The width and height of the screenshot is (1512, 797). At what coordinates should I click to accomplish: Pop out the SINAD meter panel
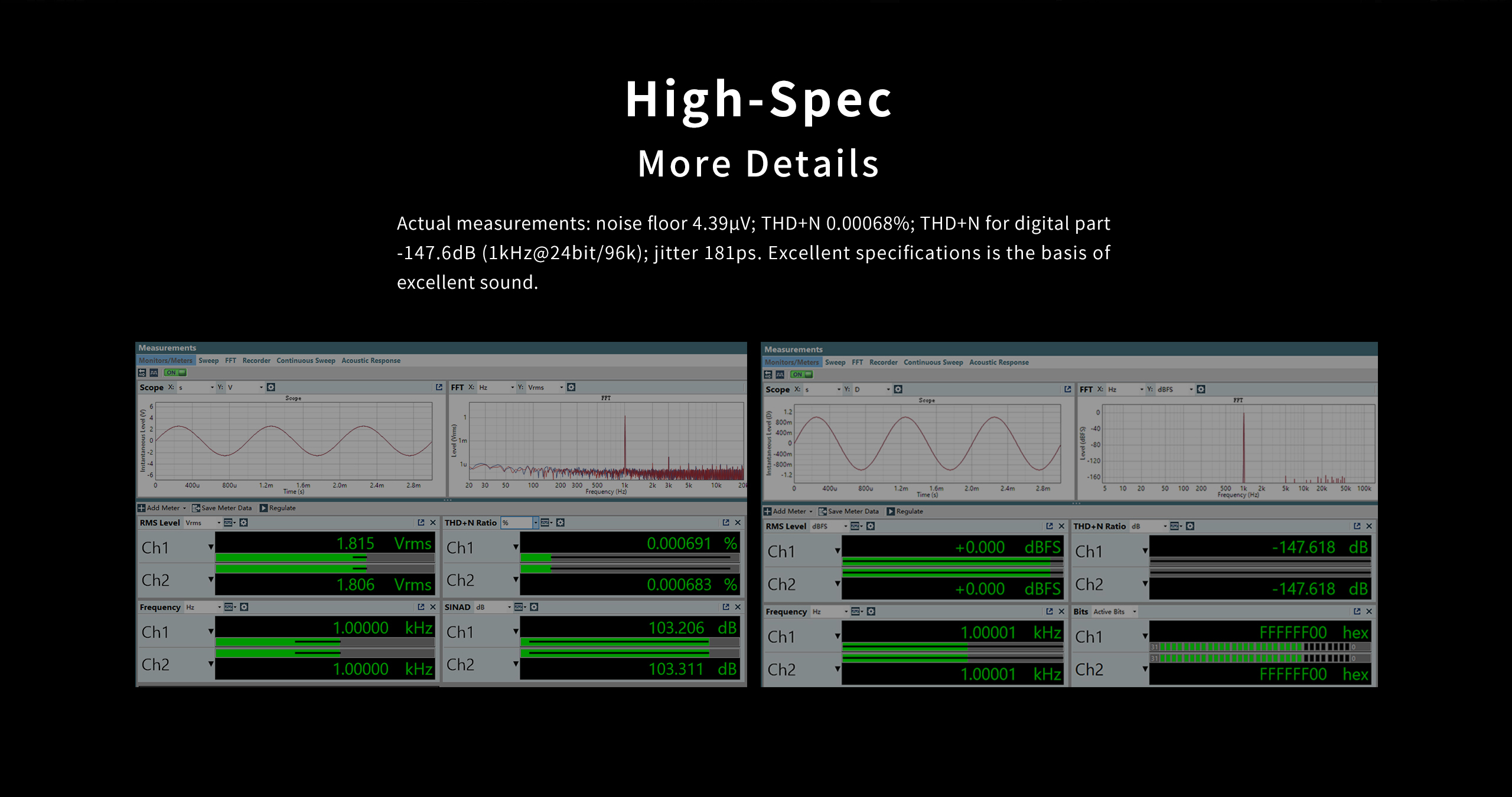click(x=726, y=607)
